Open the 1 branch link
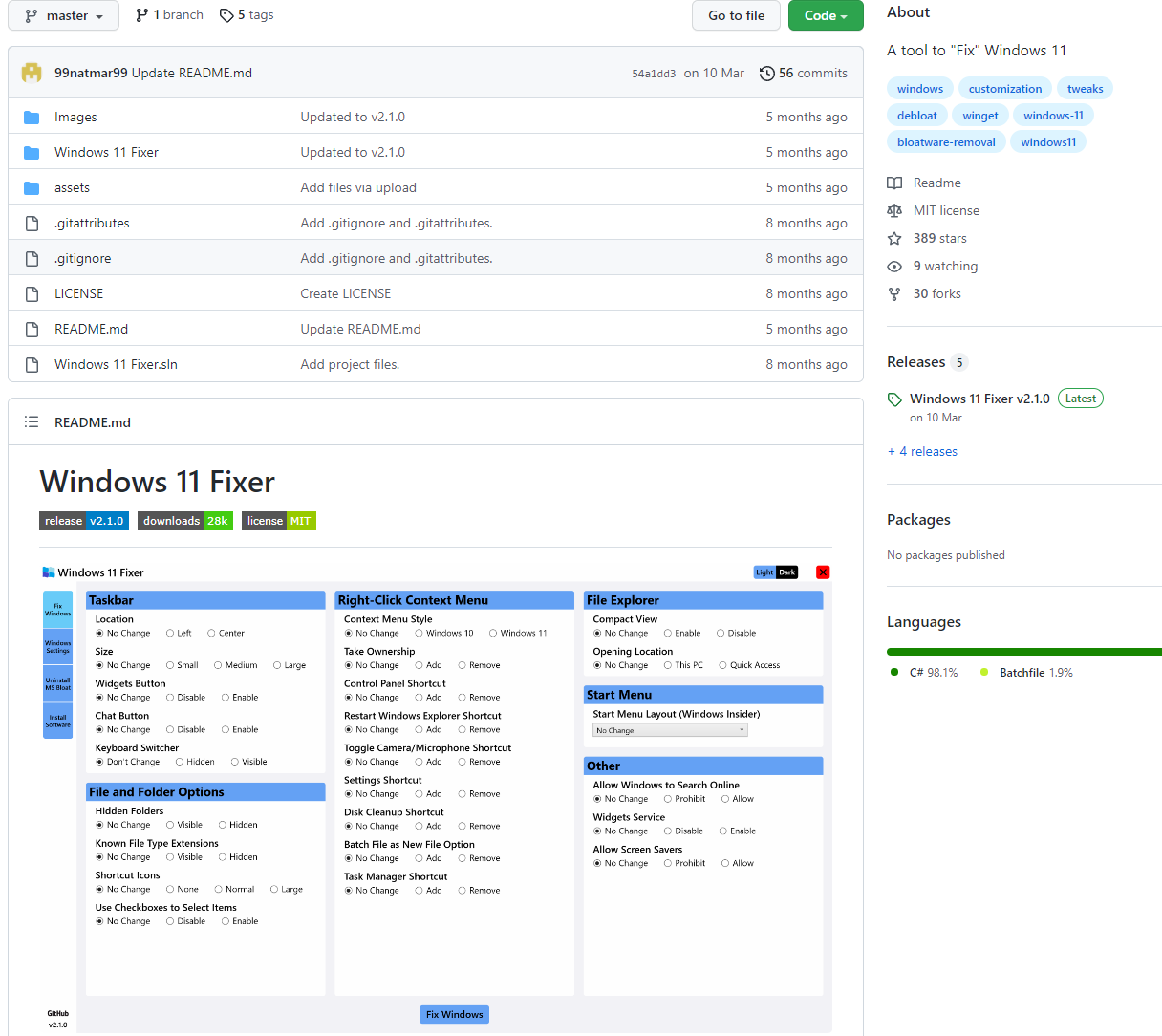The height and width of the screenshot is (1036, 1162). point(169,15)
